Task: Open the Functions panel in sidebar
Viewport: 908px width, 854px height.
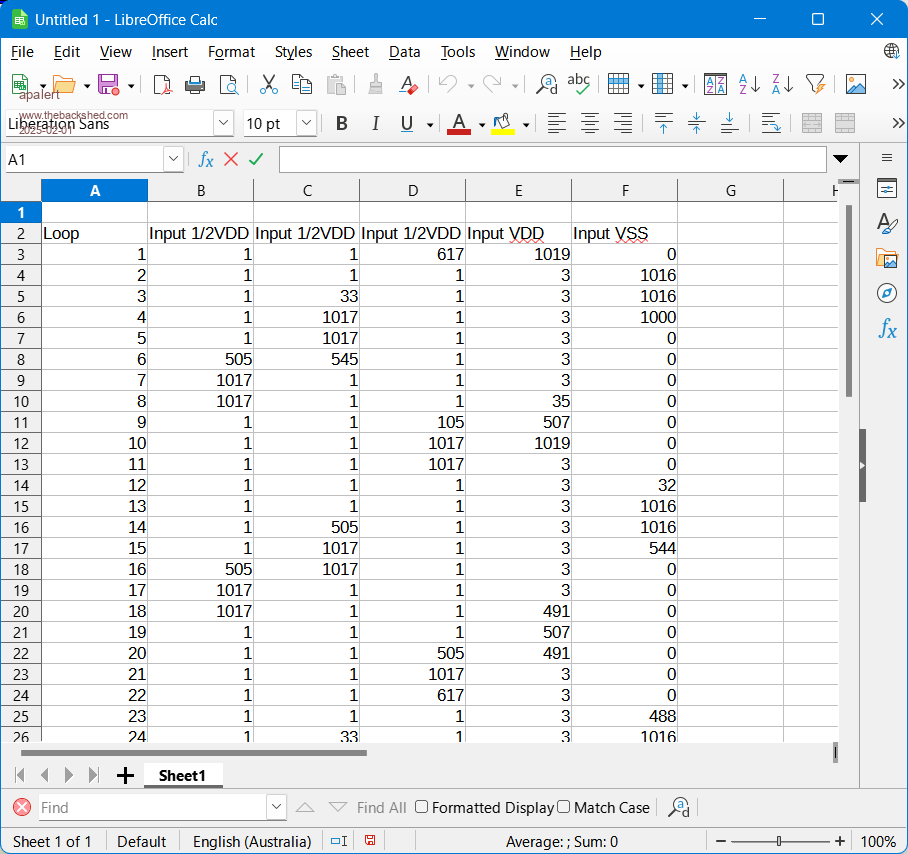Action: 886,328
